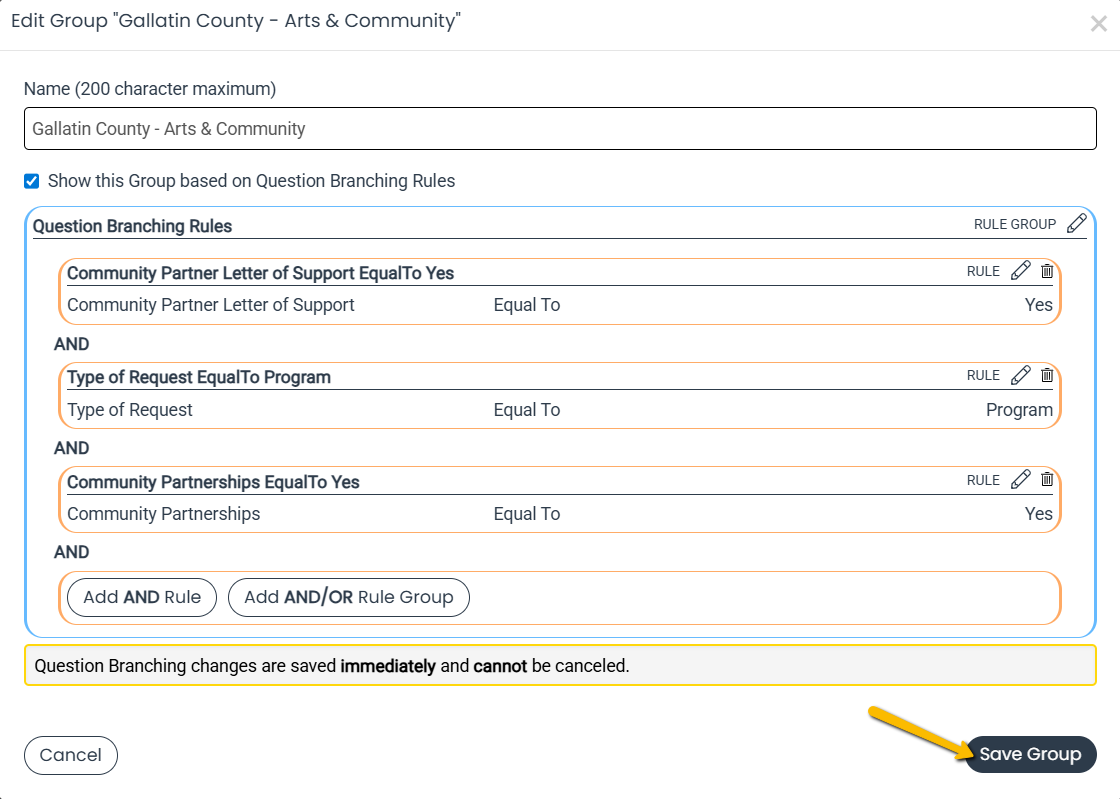This screenshot has height=799, width=1120.
Task: Click the 'Name (200 character maximum)' label
Action: tap(150, 89)
